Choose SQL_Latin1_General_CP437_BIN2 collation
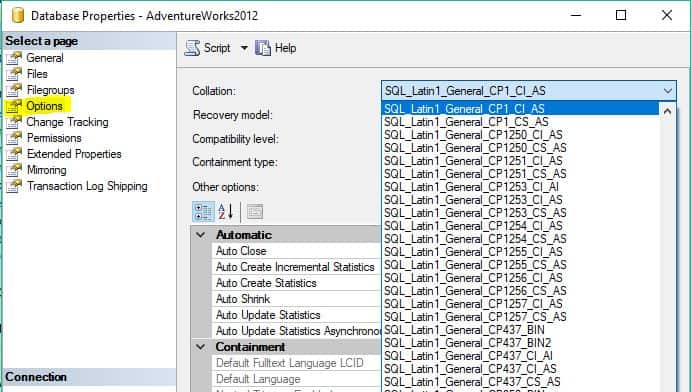Image resolution: width=691 pixels, height=392 pixels. pyautogui.click(x=520, y=343)
